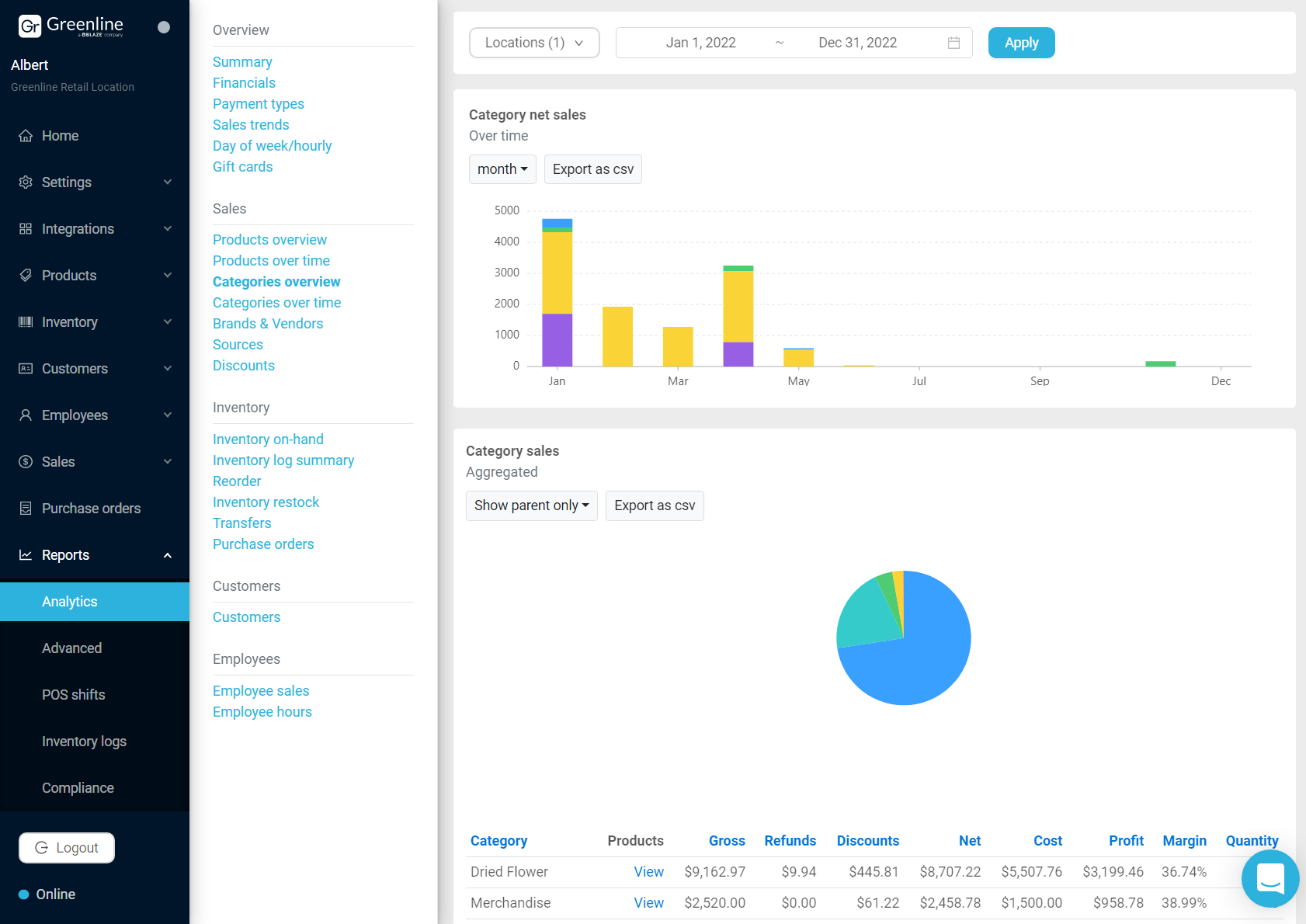Screen dimensions: 1306x924
Task: Click the yellow February bar in chart
Action: (x=617, y=336)
